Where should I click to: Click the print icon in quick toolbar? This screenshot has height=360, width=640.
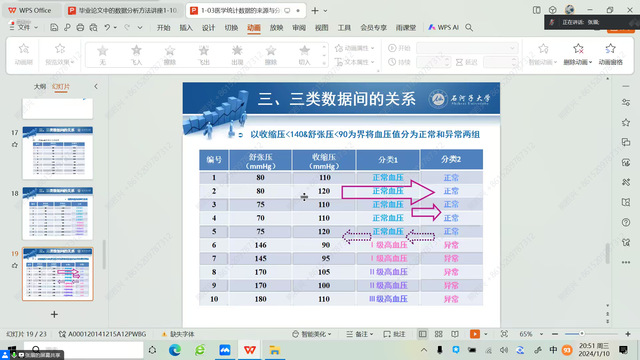tap(80, 27)
